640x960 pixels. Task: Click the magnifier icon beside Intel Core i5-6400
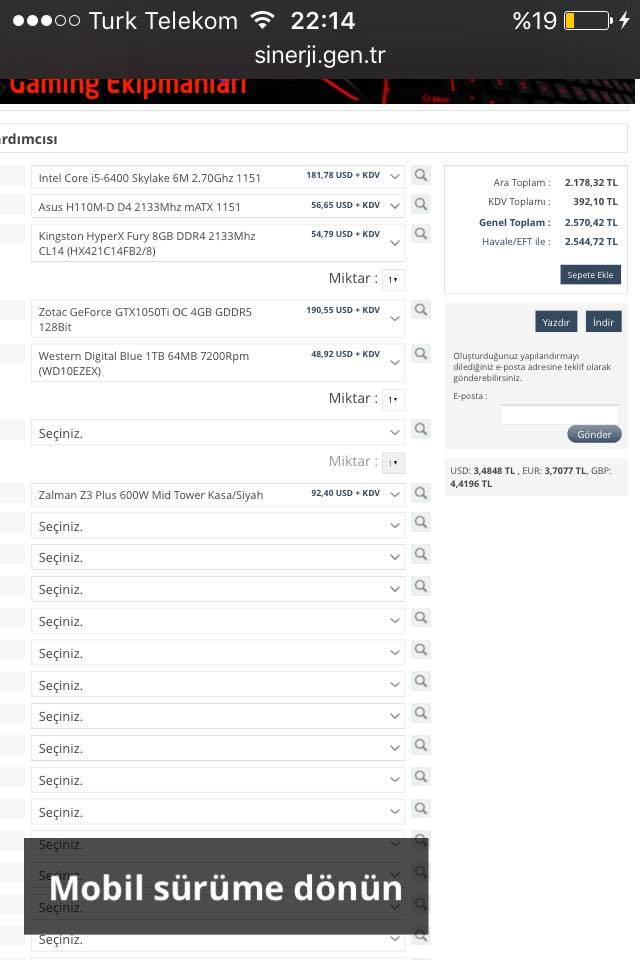tap(421, 176)
